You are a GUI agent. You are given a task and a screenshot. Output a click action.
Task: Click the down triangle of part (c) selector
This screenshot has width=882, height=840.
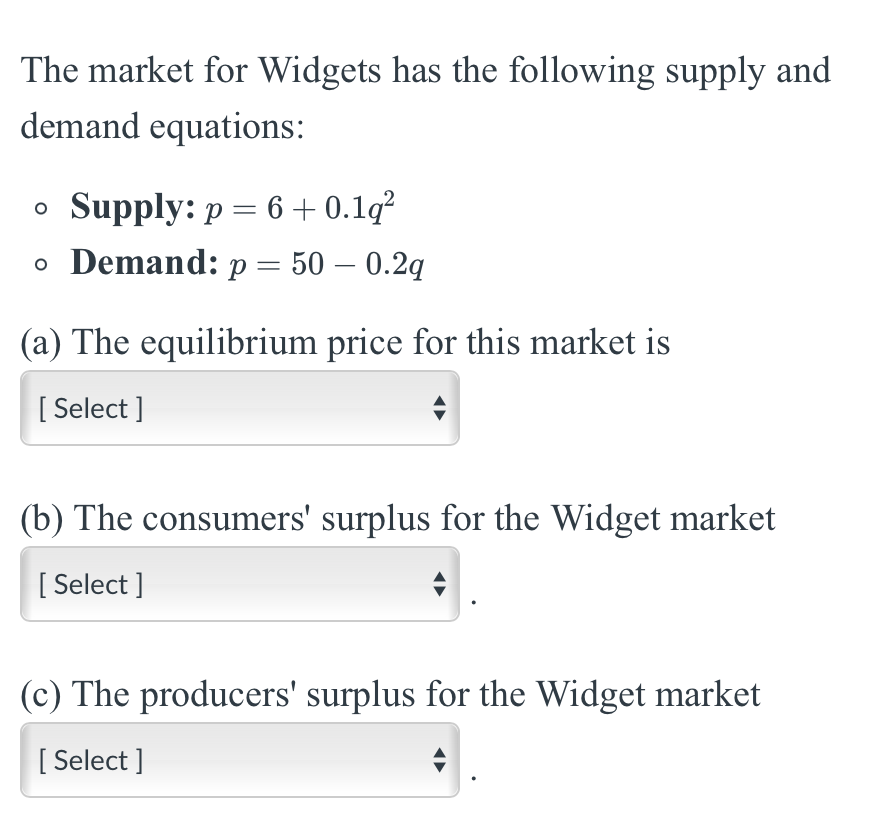(438, 765)
